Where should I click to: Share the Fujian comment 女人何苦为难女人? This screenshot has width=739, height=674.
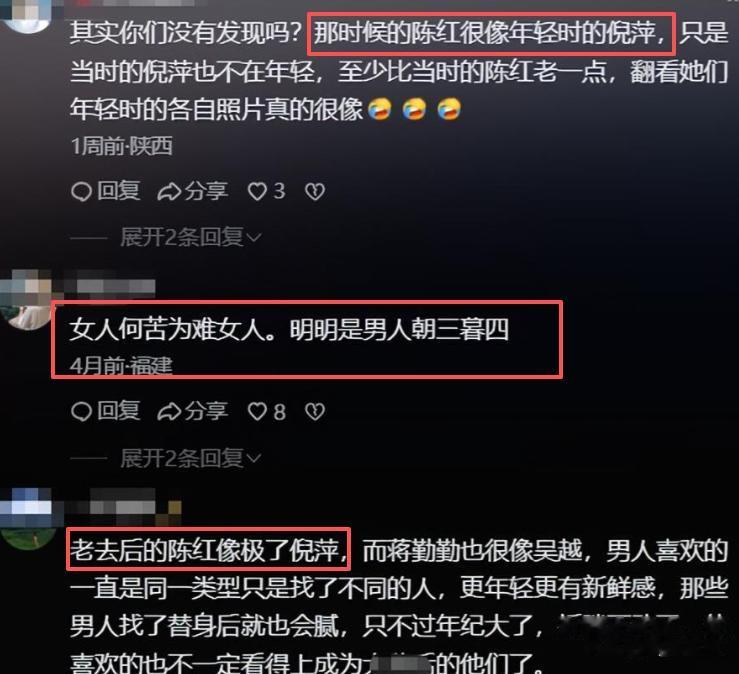click(193, 411)
